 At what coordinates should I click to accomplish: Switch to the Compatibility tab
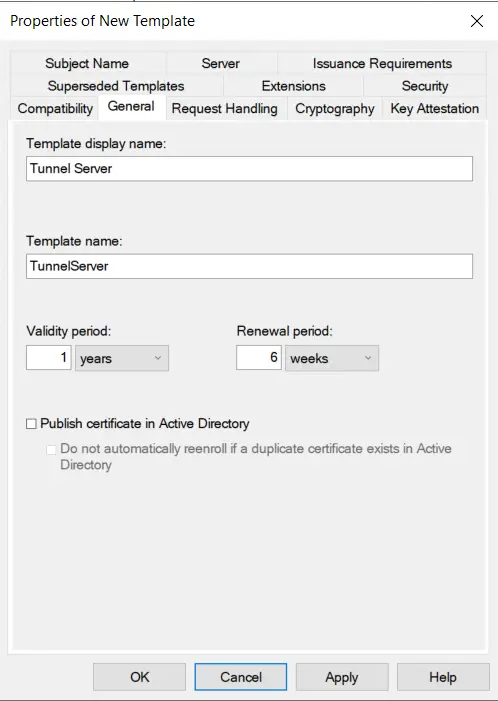tap(55, 109)
